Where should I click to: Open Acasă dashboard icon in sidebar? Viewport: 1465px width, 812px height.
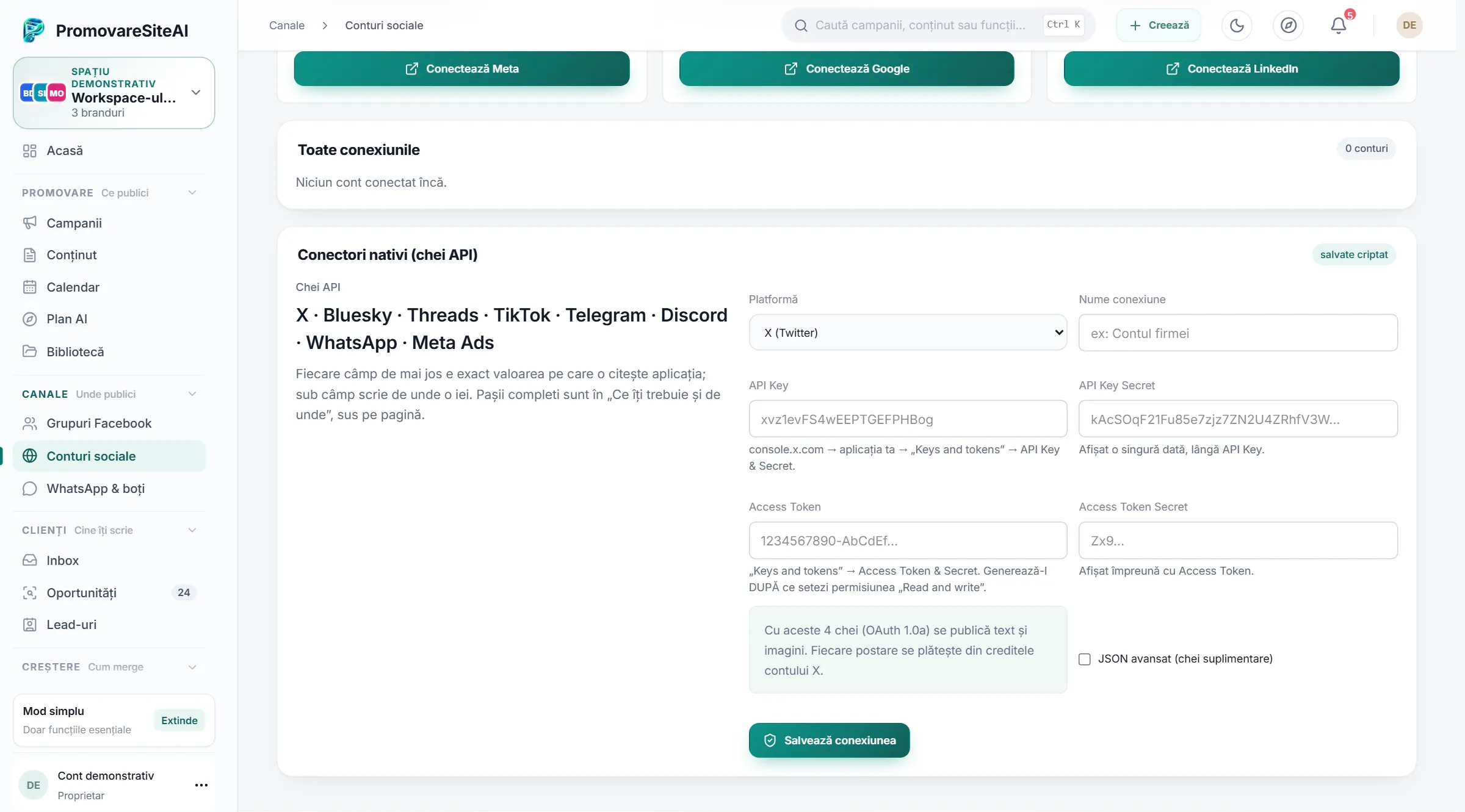(x=29, y=151)
